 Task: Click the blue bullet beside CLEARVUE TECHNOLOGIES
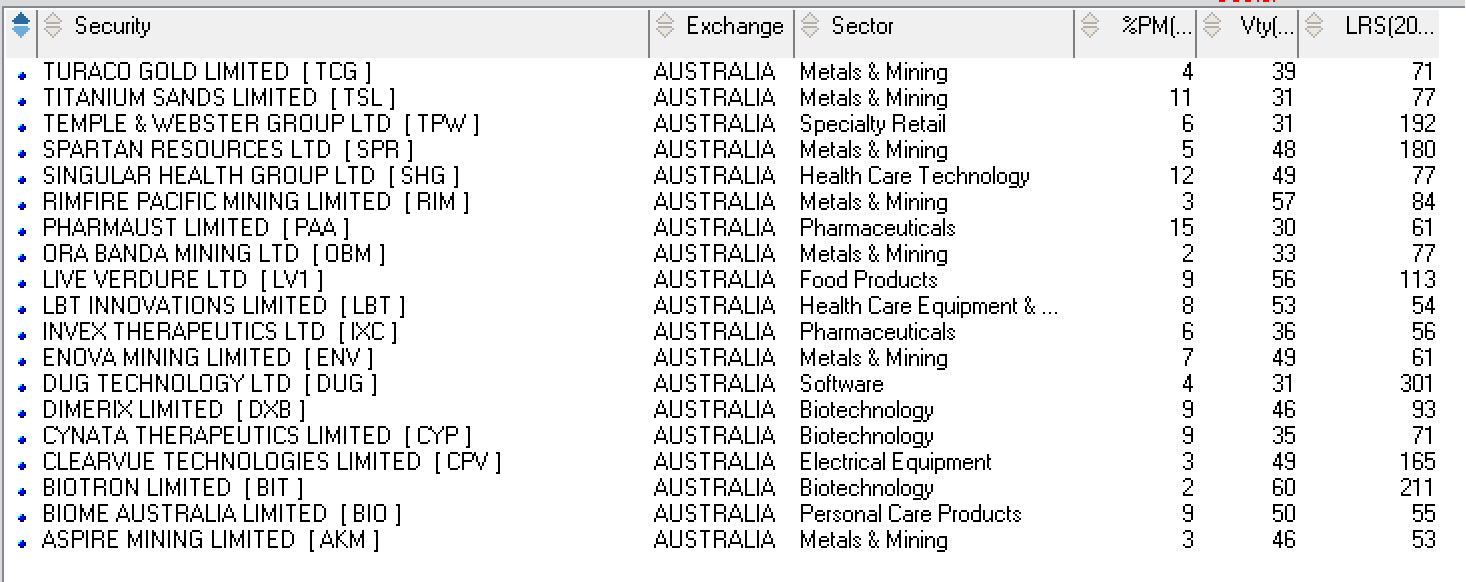pos(22,465)
